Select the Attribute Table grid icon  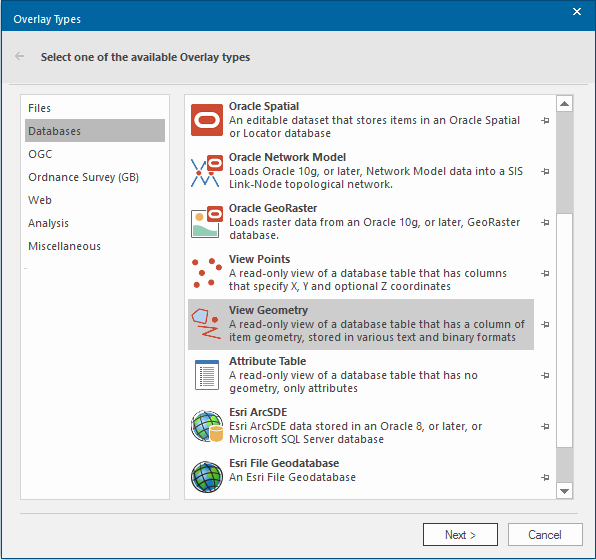pyautogui.click(x=206, y=375)
